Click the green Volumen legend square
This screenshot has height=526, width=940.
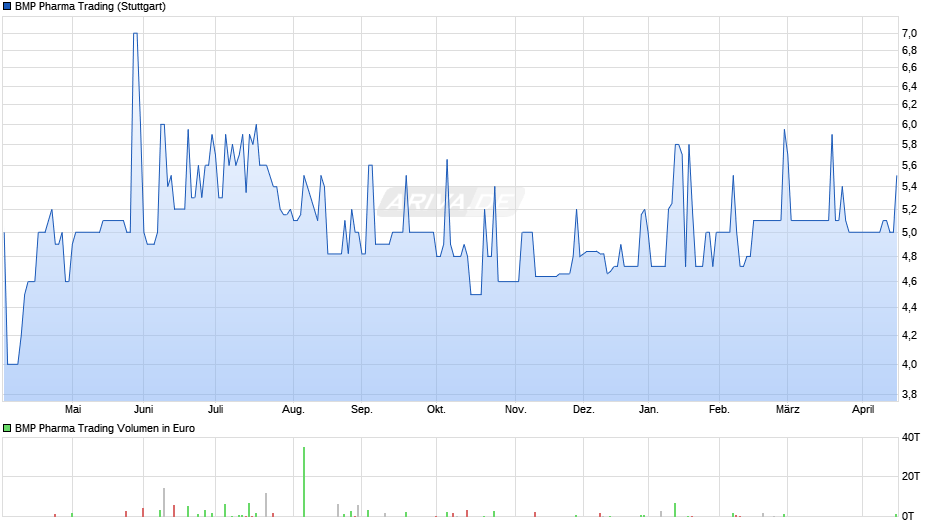click(x=7, y=428)
